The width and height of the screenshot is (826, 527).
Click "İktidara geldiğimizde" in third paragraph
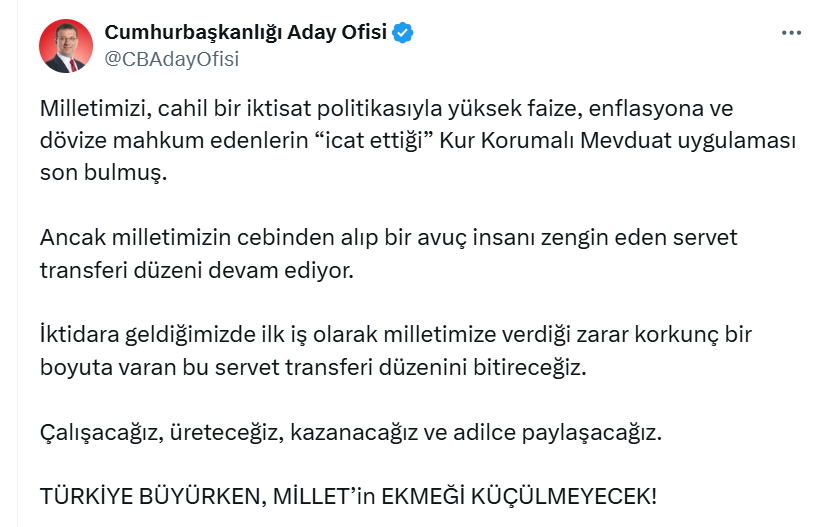[x=146, y=335]
